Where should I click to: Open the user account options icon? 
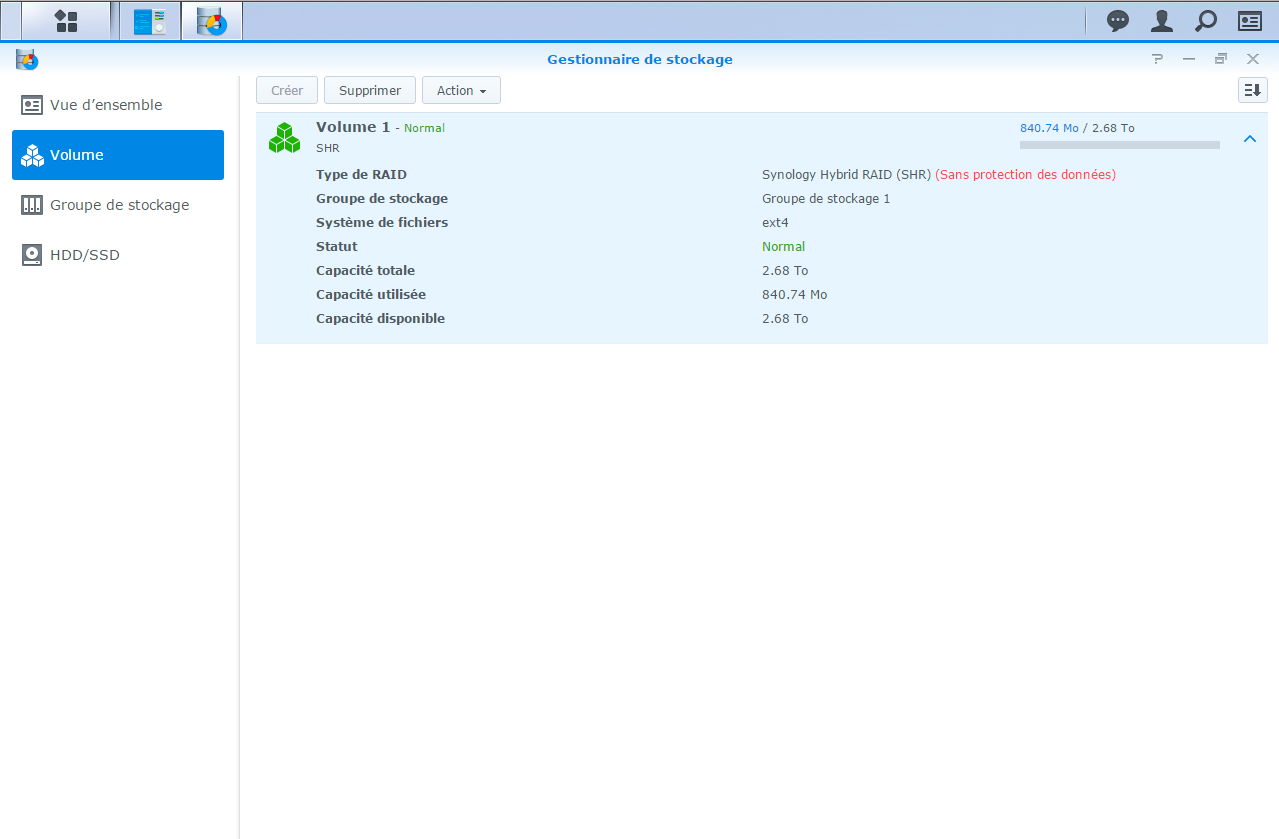[x=1161, y=21]
